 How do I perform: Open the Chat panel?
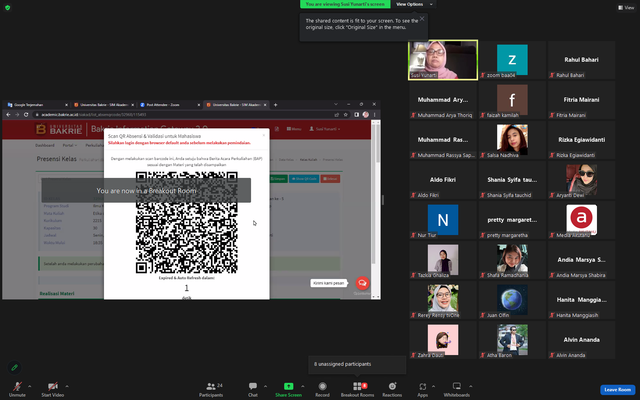tap(253, 389)
